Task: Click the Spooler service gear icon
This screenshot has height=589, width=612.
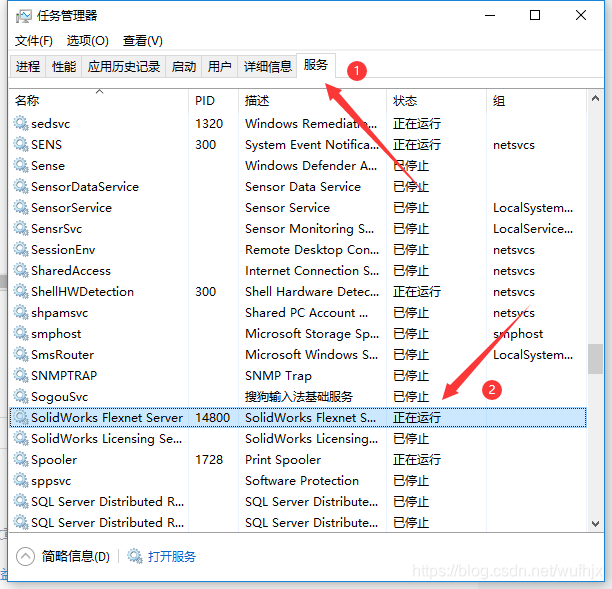Action: [20, 460]
